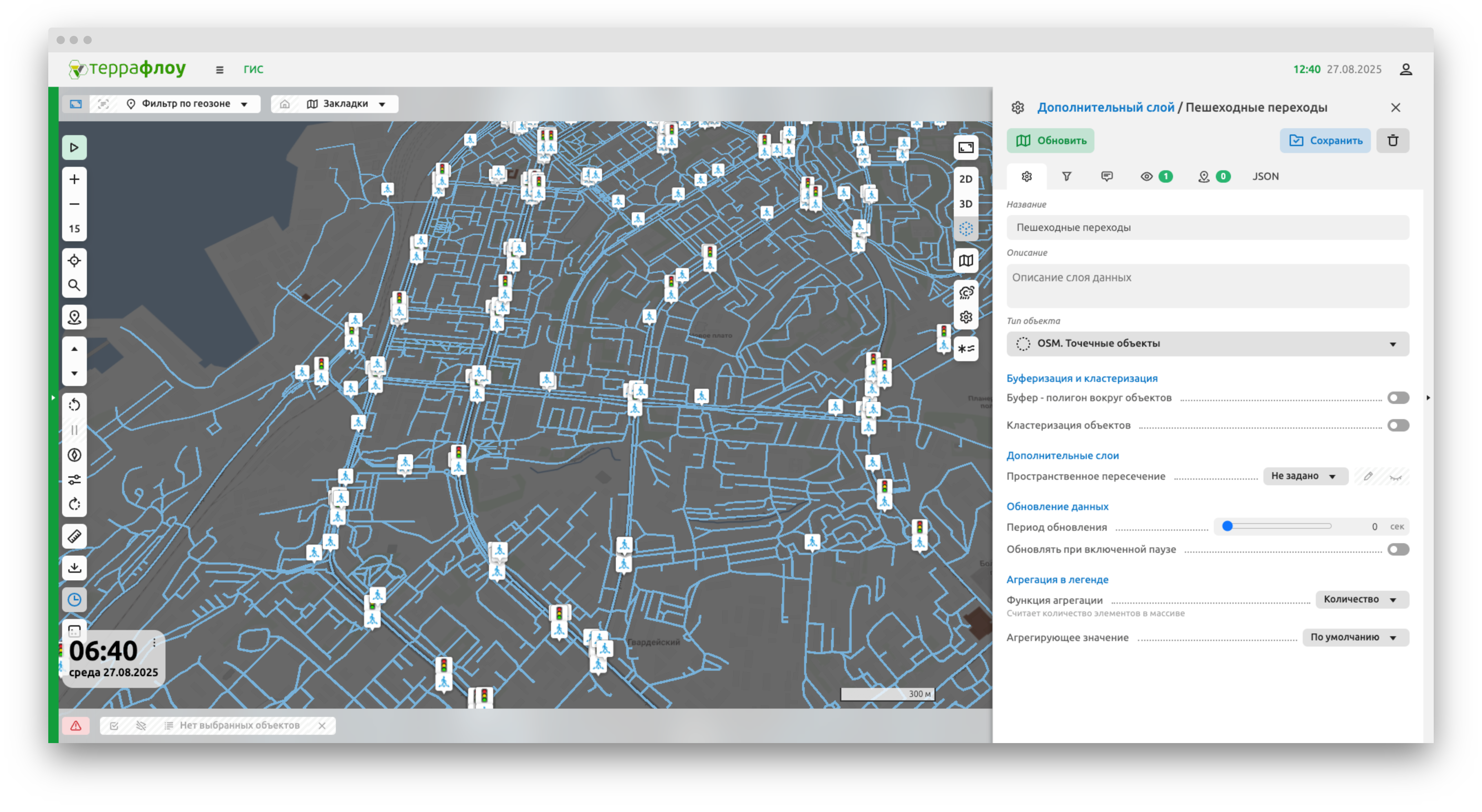Rotate the map clockwise
Image resolution: width=1482 pixels, height=812 pixels.
(74, 504)
